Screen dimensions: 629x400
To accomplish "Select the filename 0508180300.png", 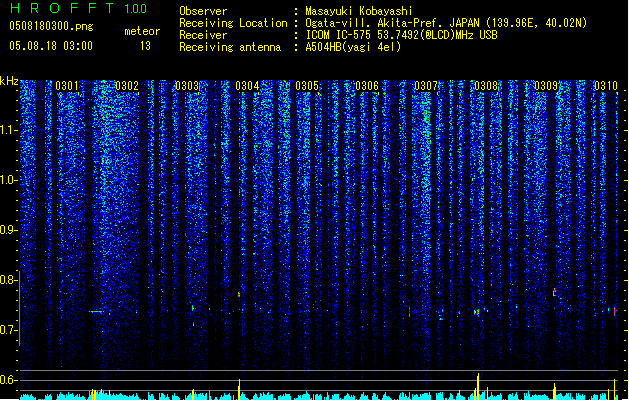I will (51, 26).
